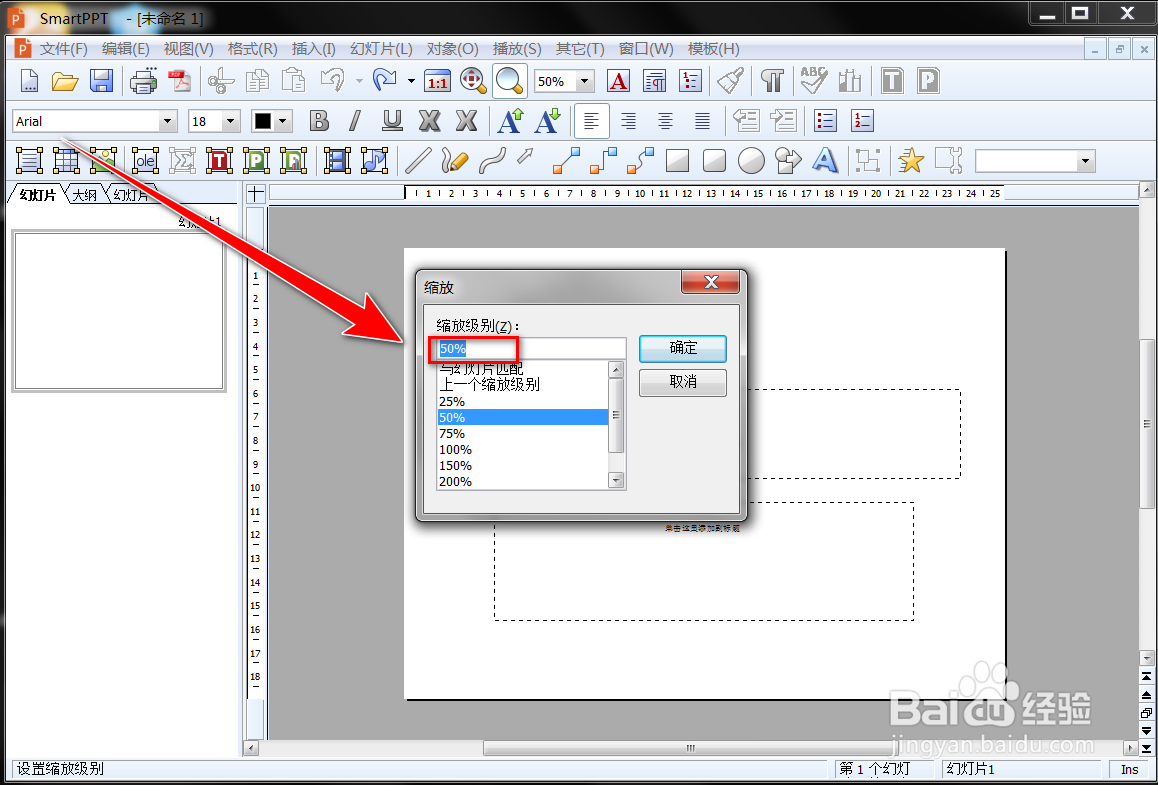Select 150% zoom level in list

point(522,465)
